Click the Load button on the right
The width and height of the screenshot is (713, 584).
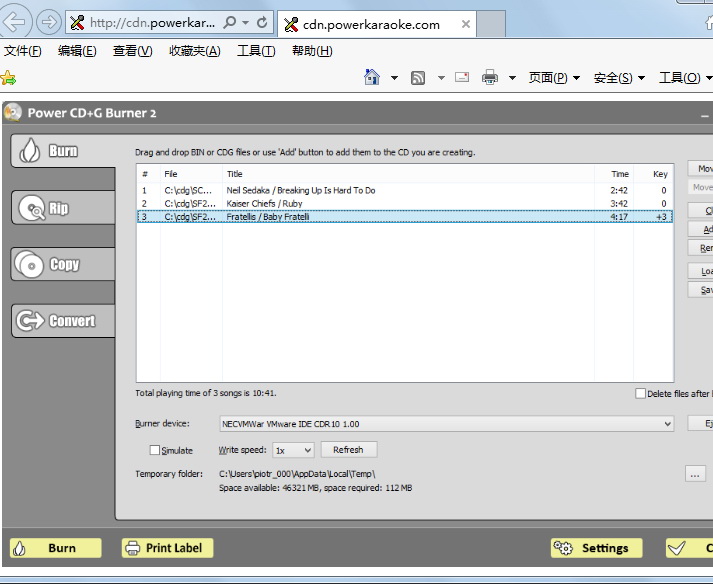tap(700, 271)
